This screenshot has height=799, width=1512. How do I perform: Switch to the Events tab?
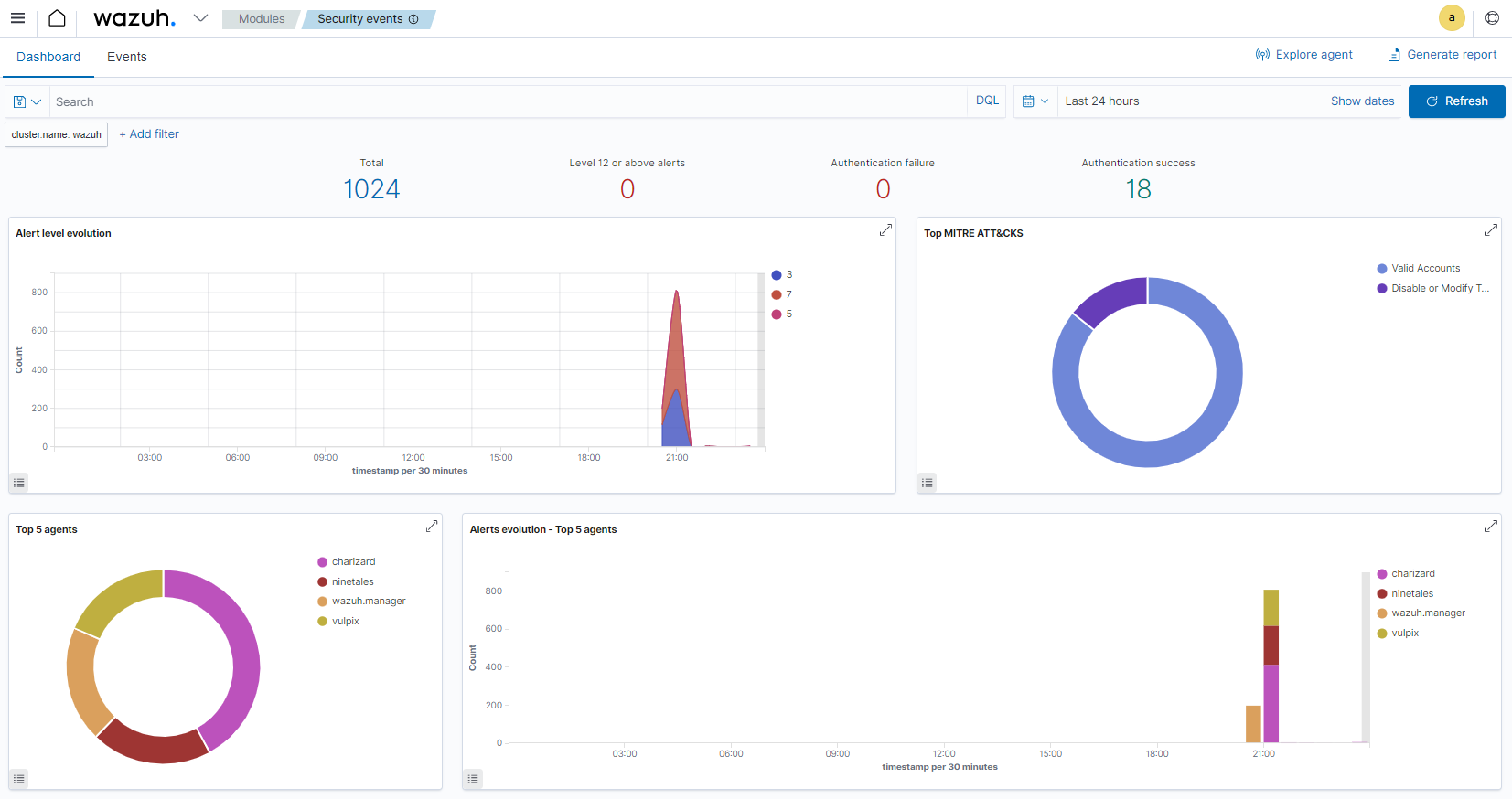(127, 57)
